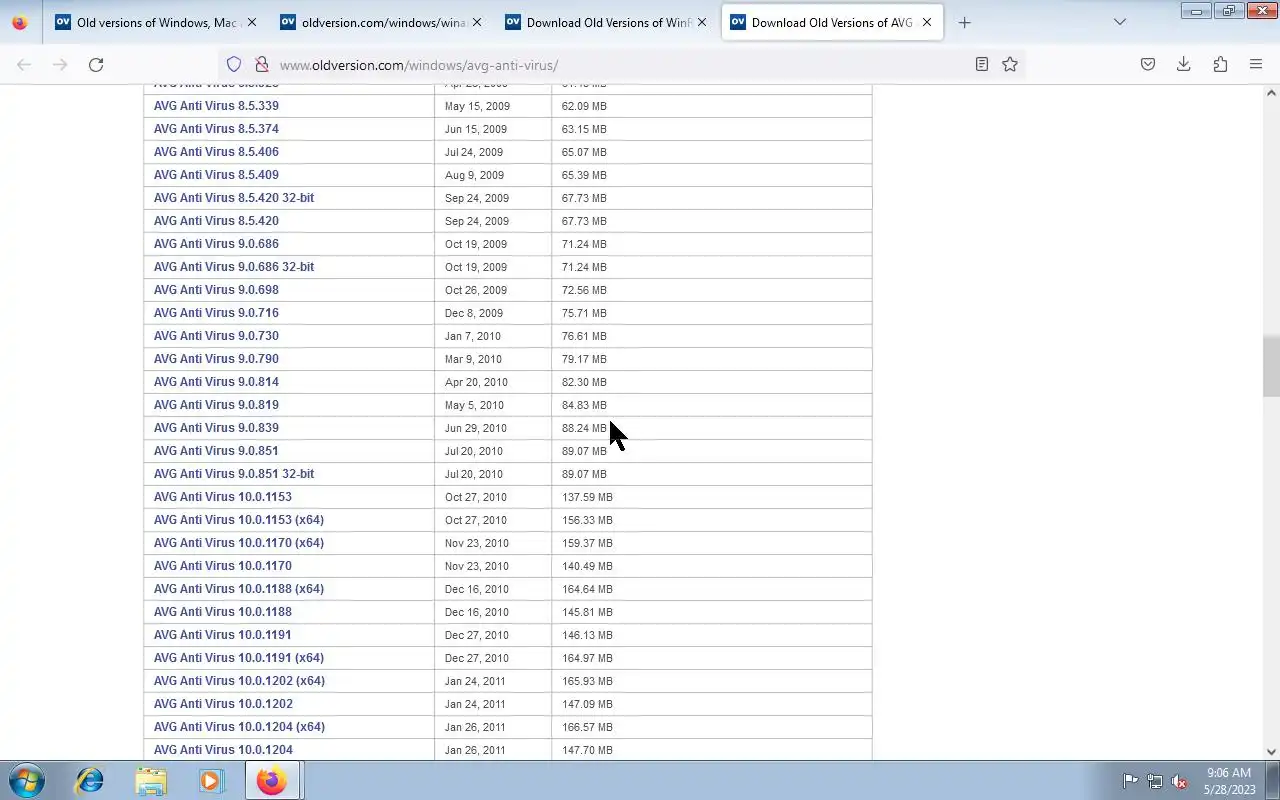
Task: Close the oldversion.com/windows/wina tab
Action: click(x=476, y=22)
